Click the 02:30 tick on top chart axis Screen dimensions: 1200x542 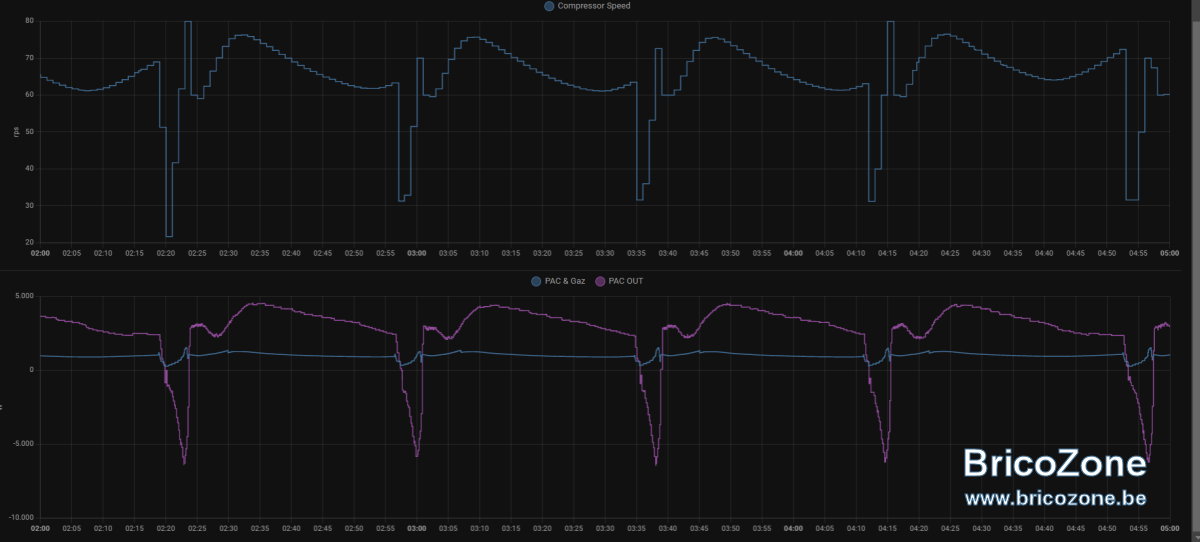[x=229, y=253]
